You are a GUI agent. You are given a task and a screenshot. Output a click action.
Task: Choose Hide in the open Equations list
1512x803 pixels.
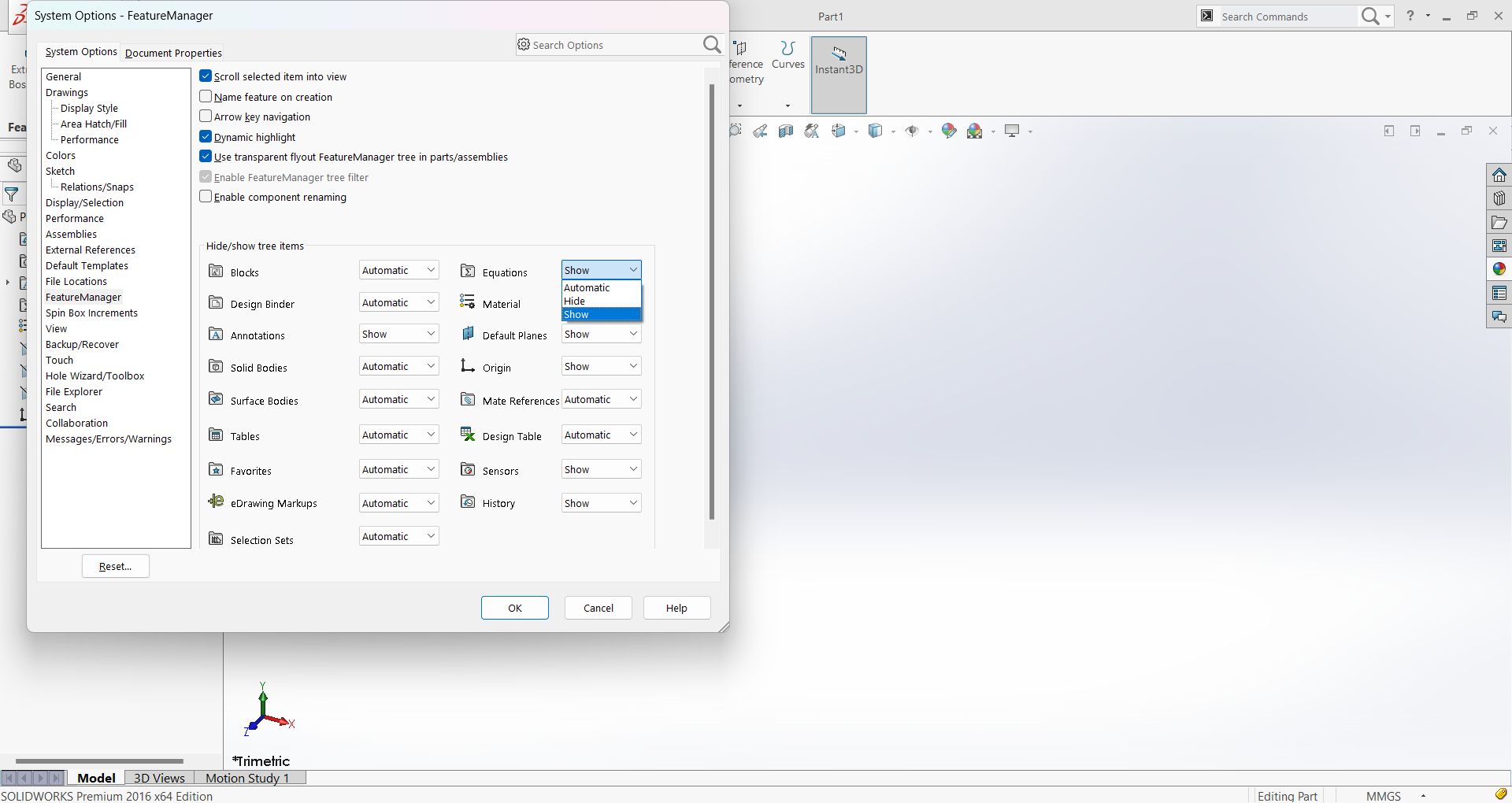tap(602, 302)
